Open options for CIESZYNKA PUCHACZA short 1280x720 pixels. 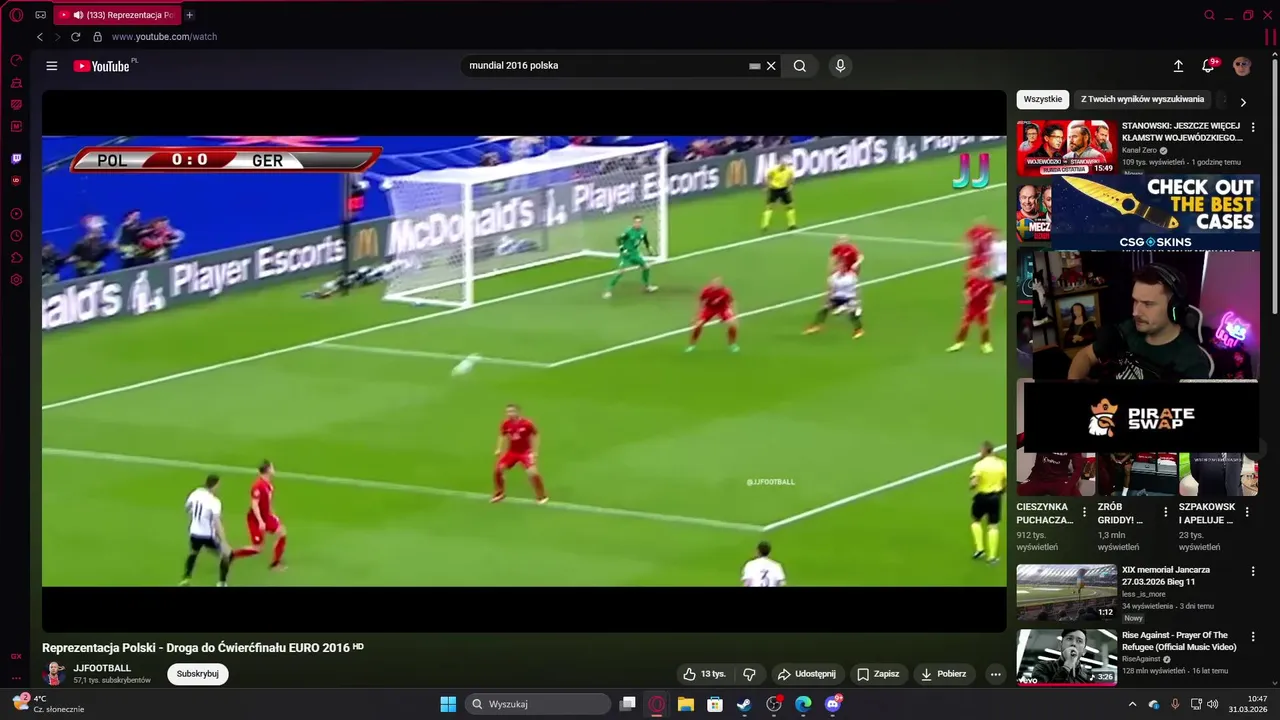[x=1084, y=512]
